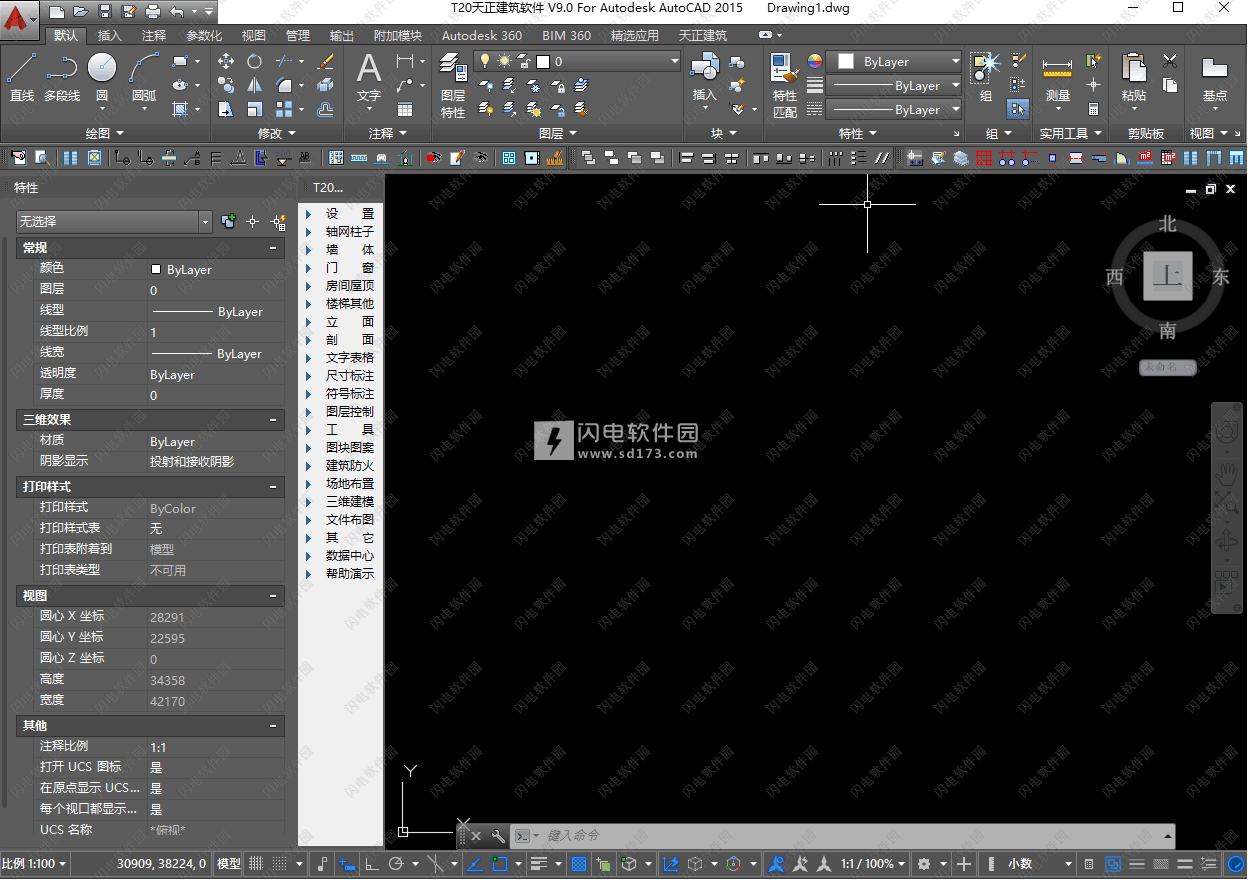Open the 无选择 selection dropdown
1248x880 pixels.
(x=113, y=222)
